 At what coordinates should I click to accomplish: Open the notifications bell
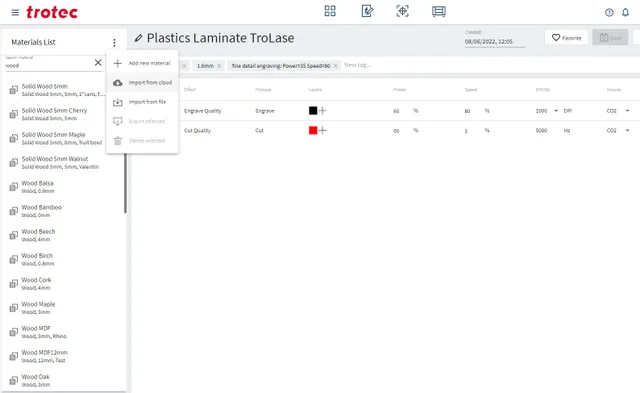[x=625, y=13]
